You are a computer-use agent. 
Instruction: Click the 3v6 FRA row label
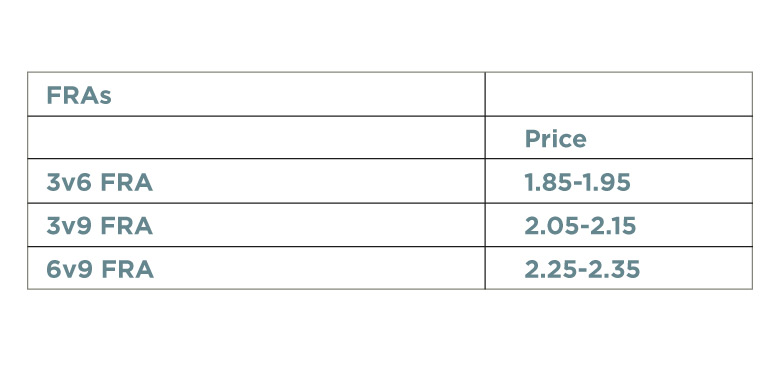coord(99,182)
